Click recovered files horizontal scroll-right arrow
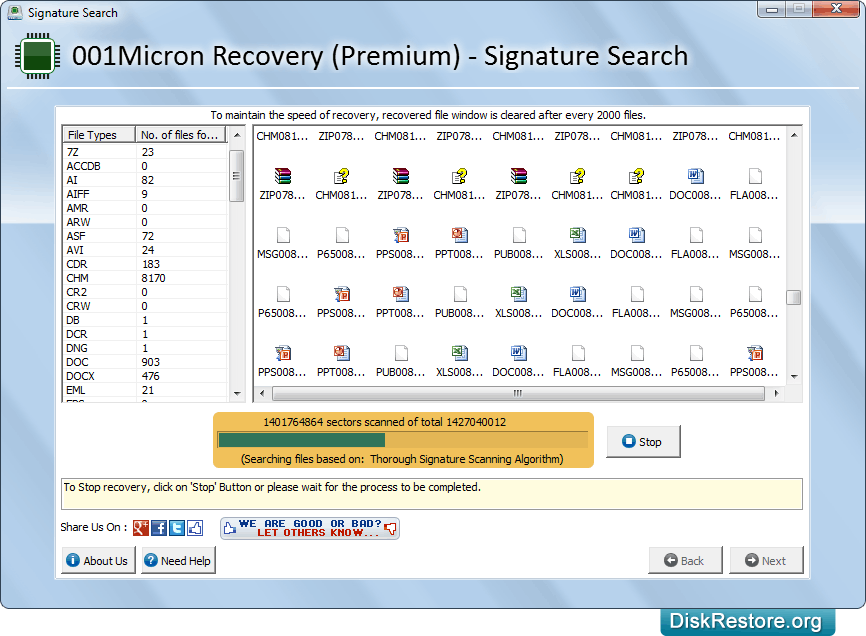The height and width of the screenshot is (636, 866). click(777, 394)
